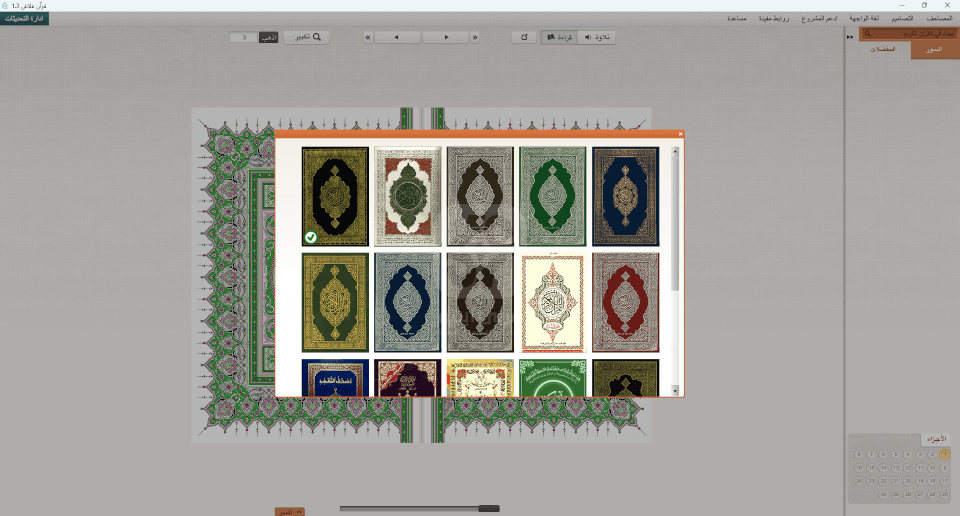Viewport: 960px width, 516px height.
Task: Choose the grey cover with red medallion
Action: 625,302
